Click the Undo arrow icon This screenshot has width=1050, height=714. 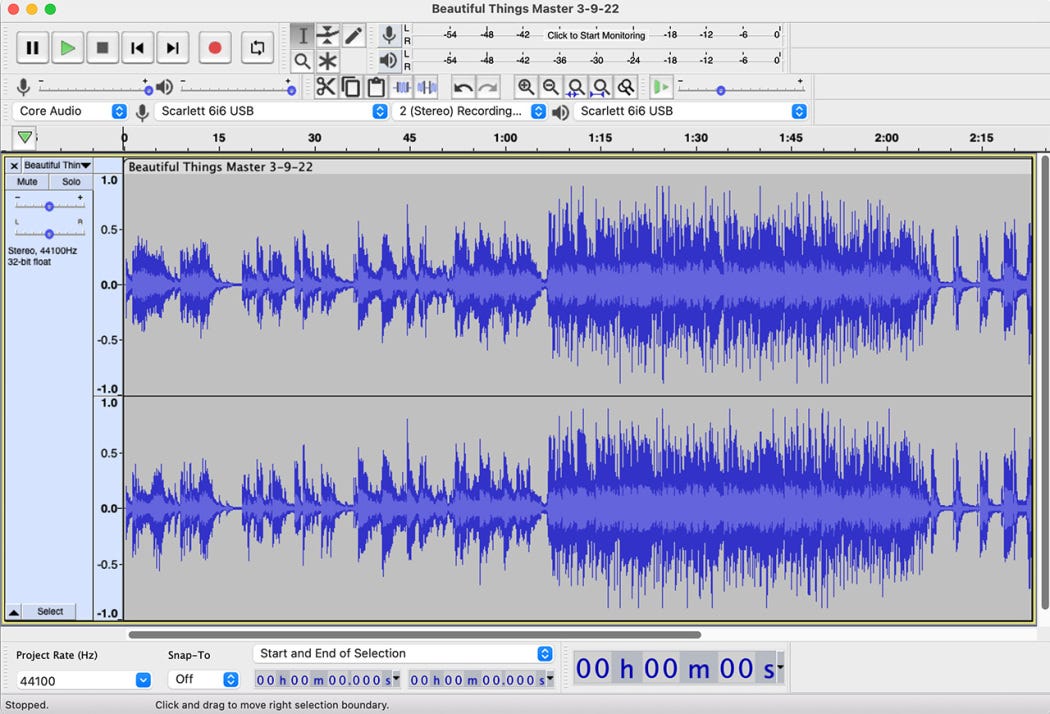coord(465,87)
